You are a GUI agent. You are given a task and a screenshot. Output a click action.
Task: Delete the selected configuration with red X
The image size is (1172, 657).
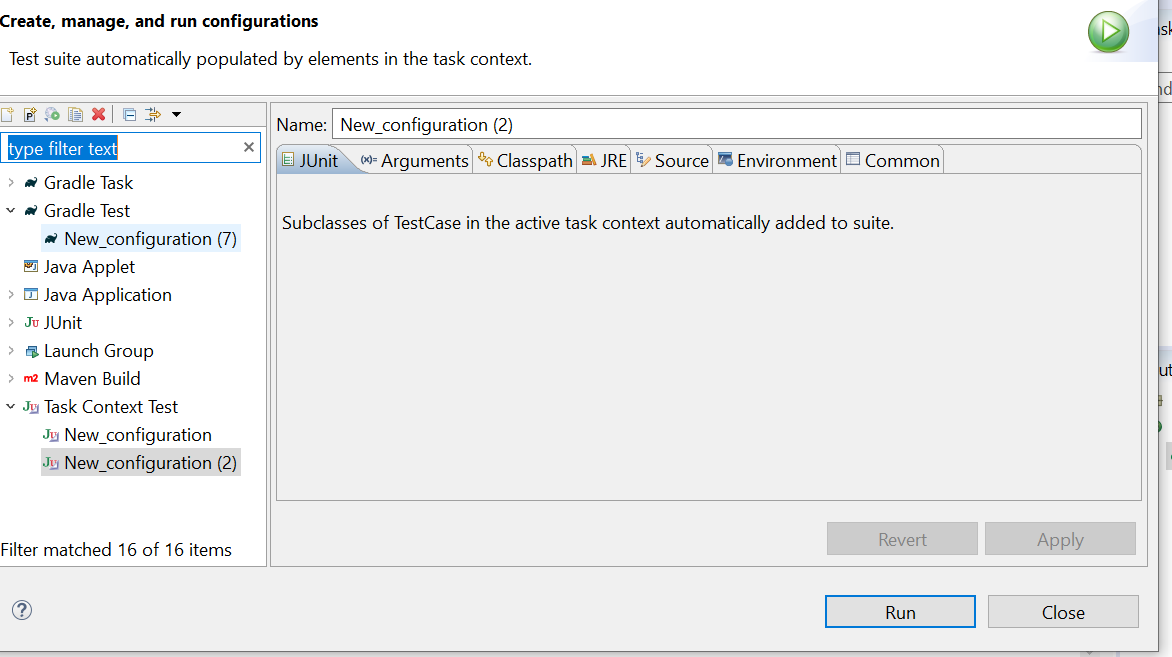click(x=98, y=115)
